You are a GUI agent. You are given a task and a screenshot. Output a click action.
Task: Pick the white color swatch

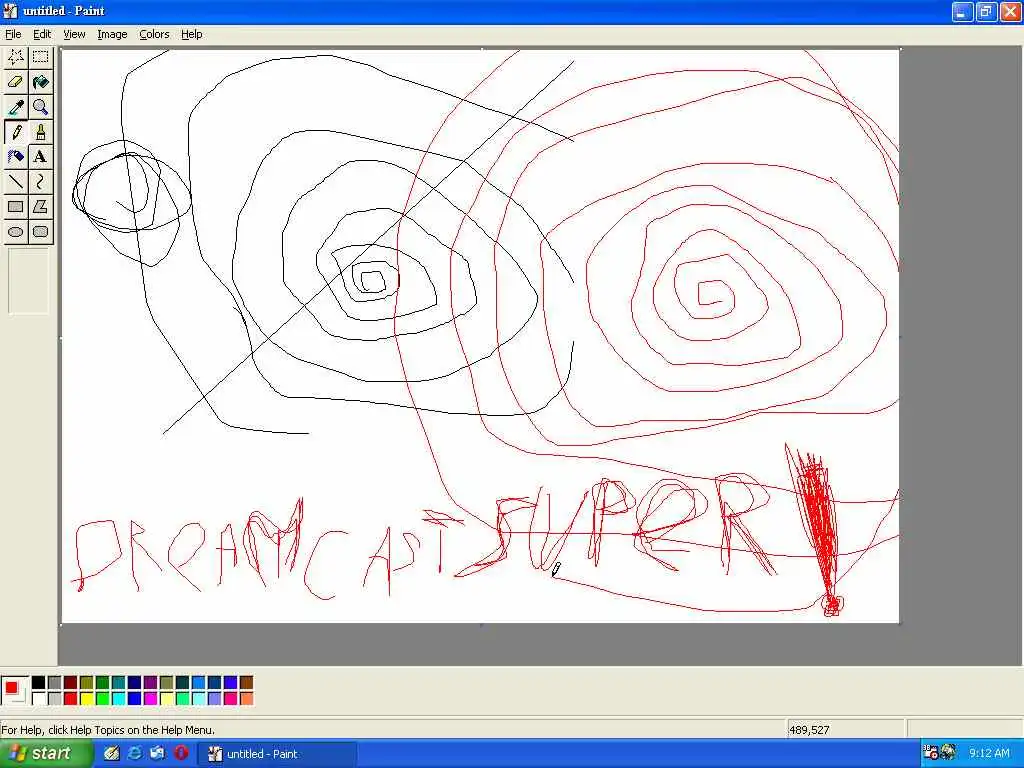pos(39,698)
